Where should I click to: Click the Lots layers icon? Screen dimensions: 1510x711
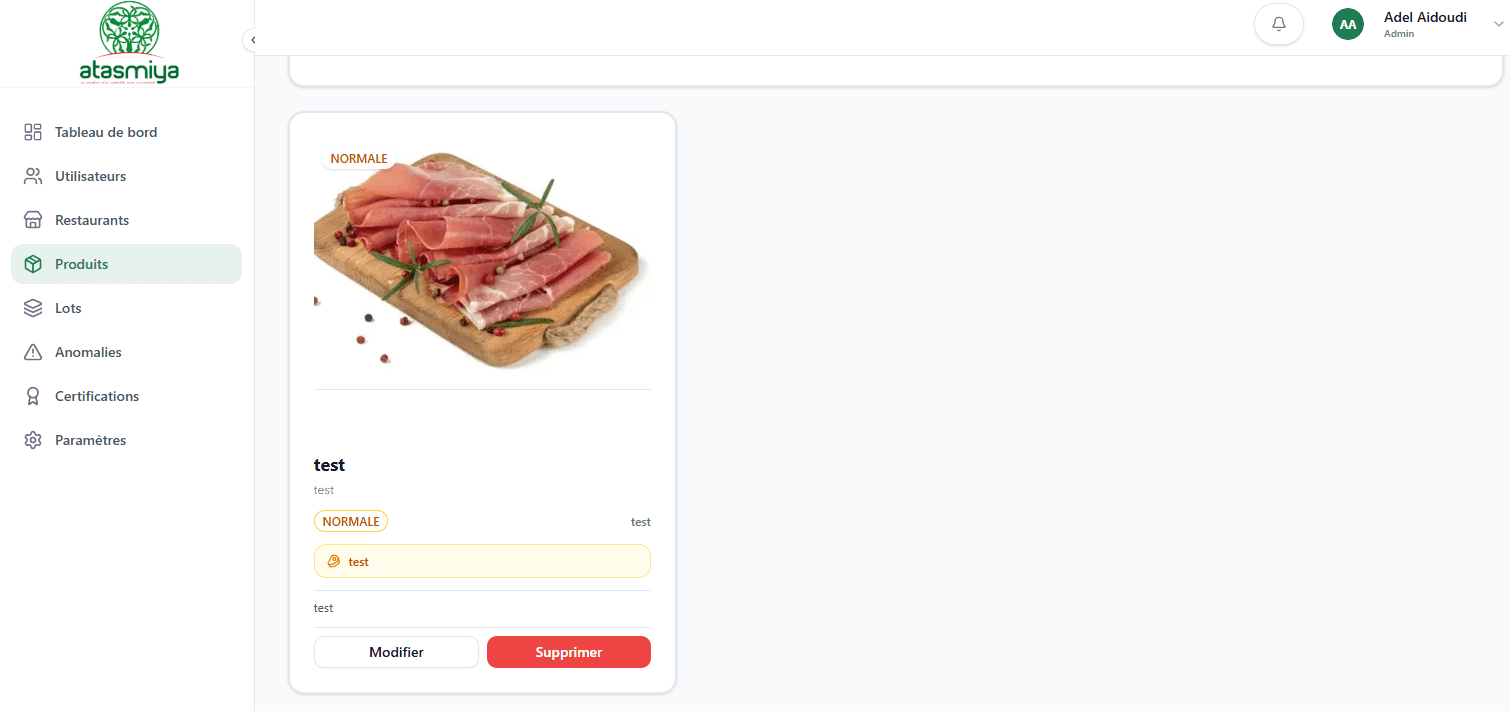33,308
